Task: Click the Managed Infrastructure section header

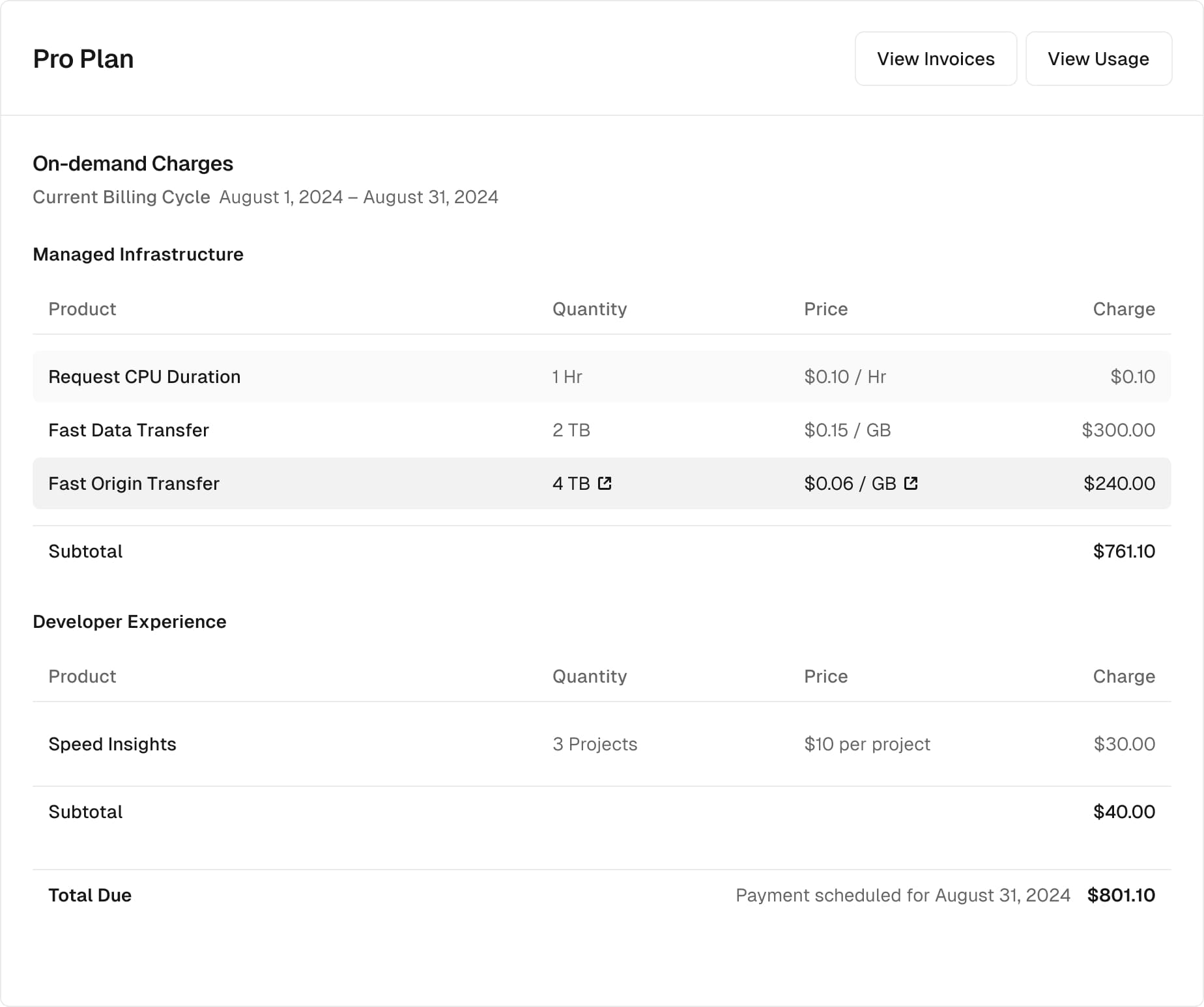Action: pos(138,255)
